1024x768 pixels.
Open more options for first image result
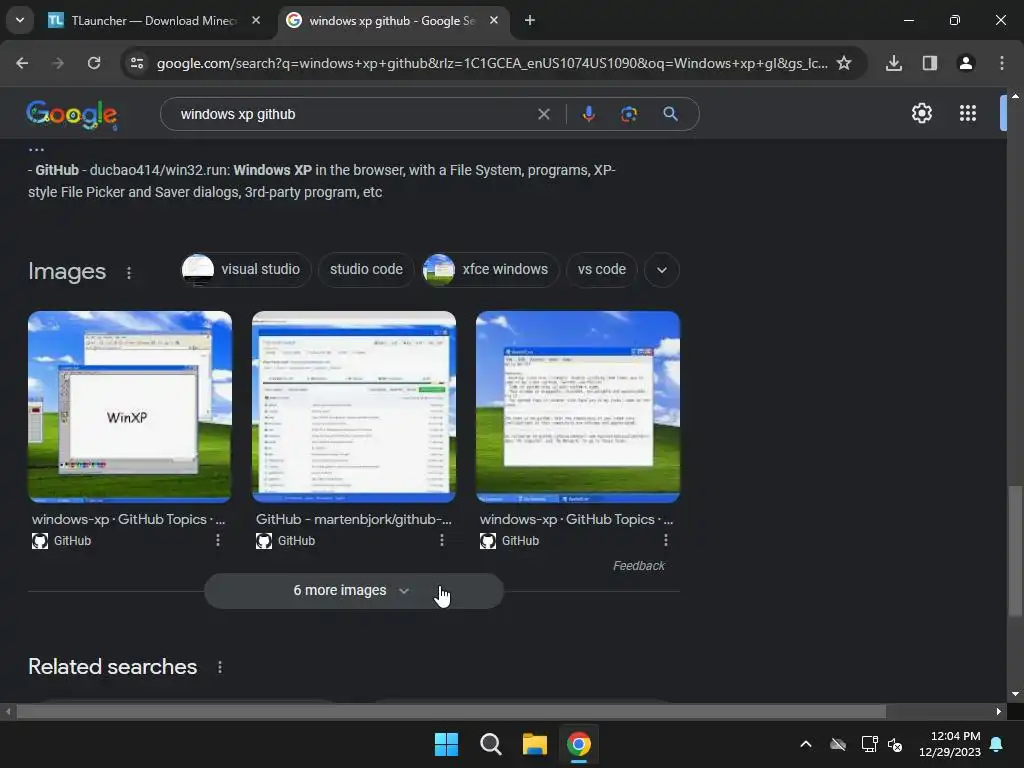[x=217, y=540]
